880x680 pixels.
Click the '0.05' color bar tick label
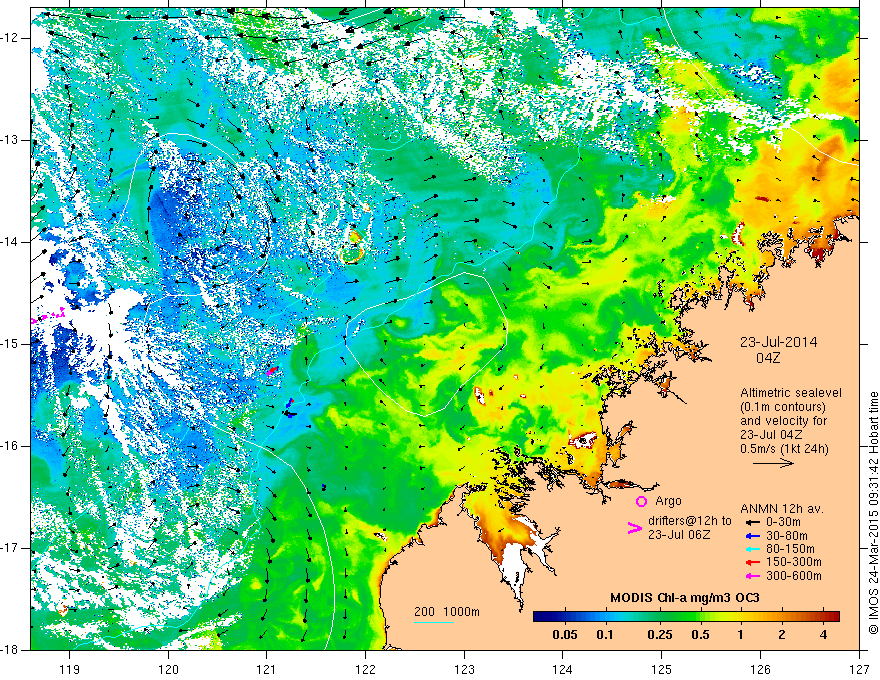point(565,635)
